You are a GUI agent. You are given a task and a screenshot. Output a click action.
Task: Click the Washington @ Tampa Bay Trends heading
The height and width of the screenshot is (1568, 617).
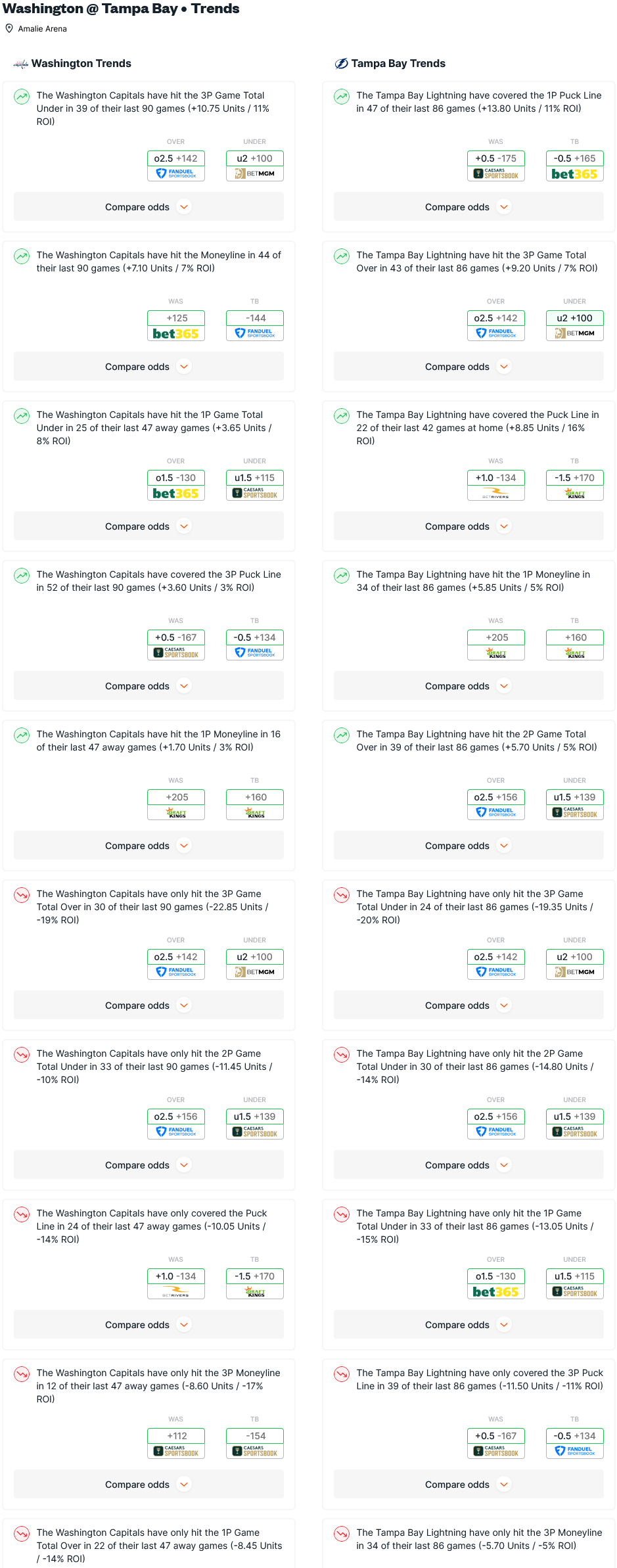coord(121,9)
